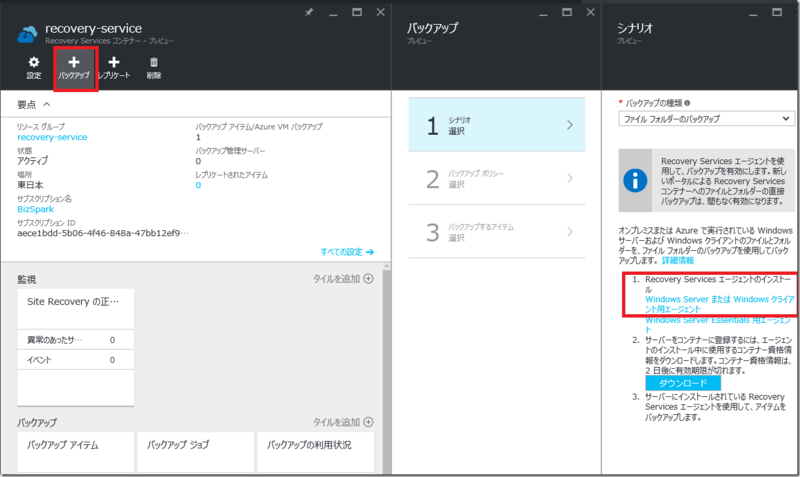This screenshot has width=800, height=477.
Task: Maximize the シナリオ blade
Action: tap(777, 12)
